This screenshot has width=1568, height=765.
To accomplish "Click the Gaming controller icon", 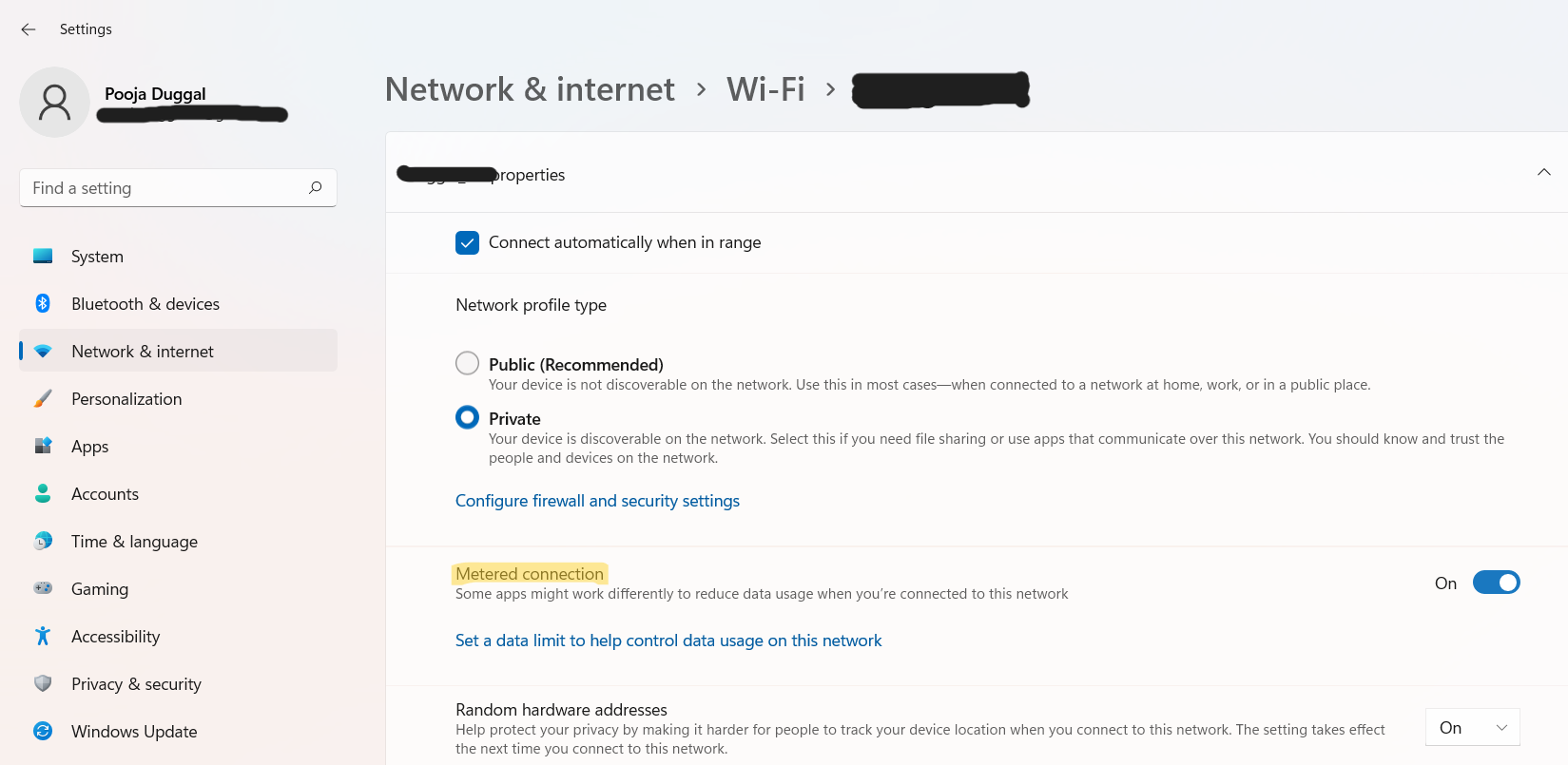I will (43, 588).
